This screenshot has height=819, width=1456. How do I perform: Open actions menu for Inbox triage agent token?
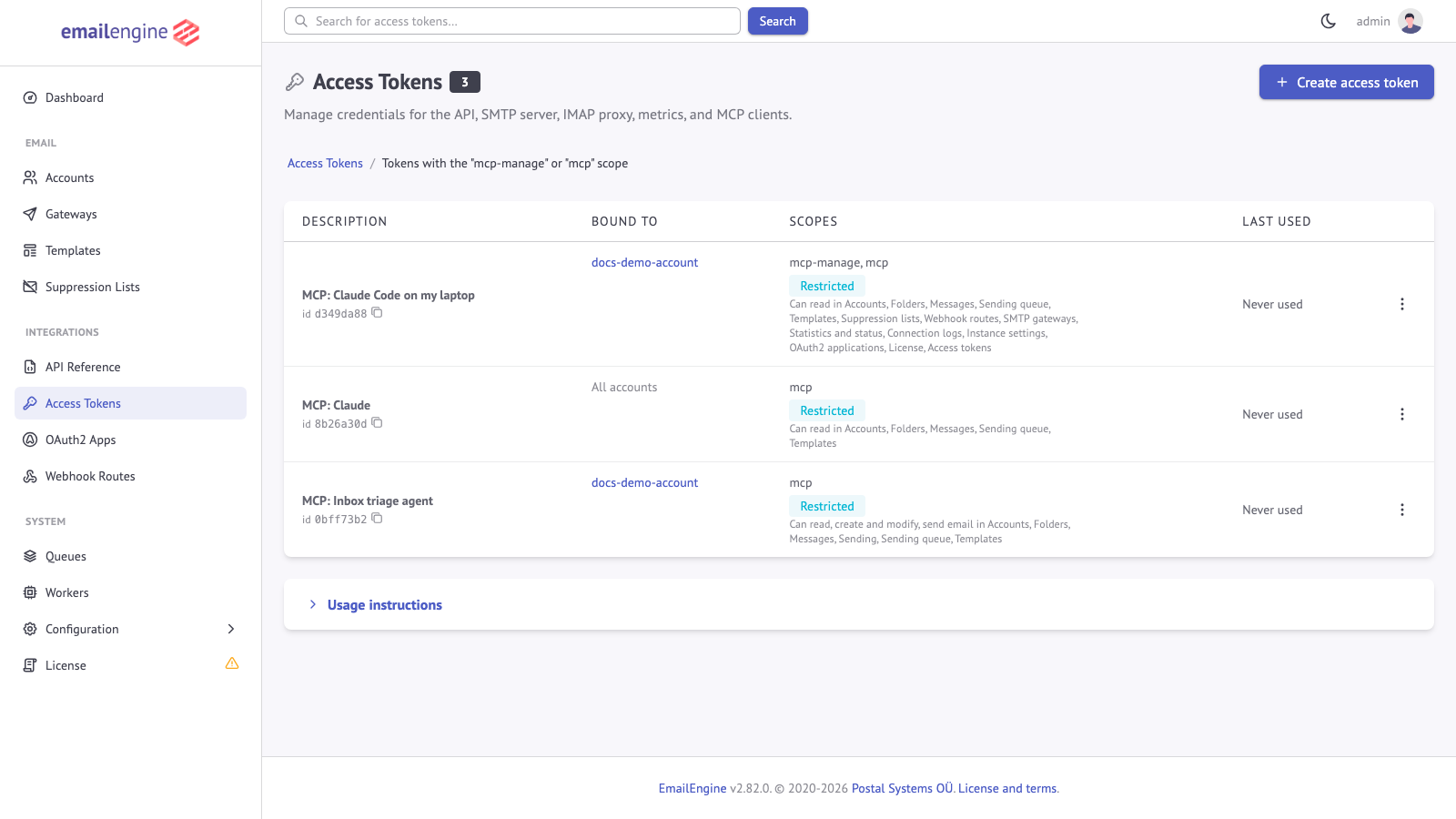(x=1401, y=510)
